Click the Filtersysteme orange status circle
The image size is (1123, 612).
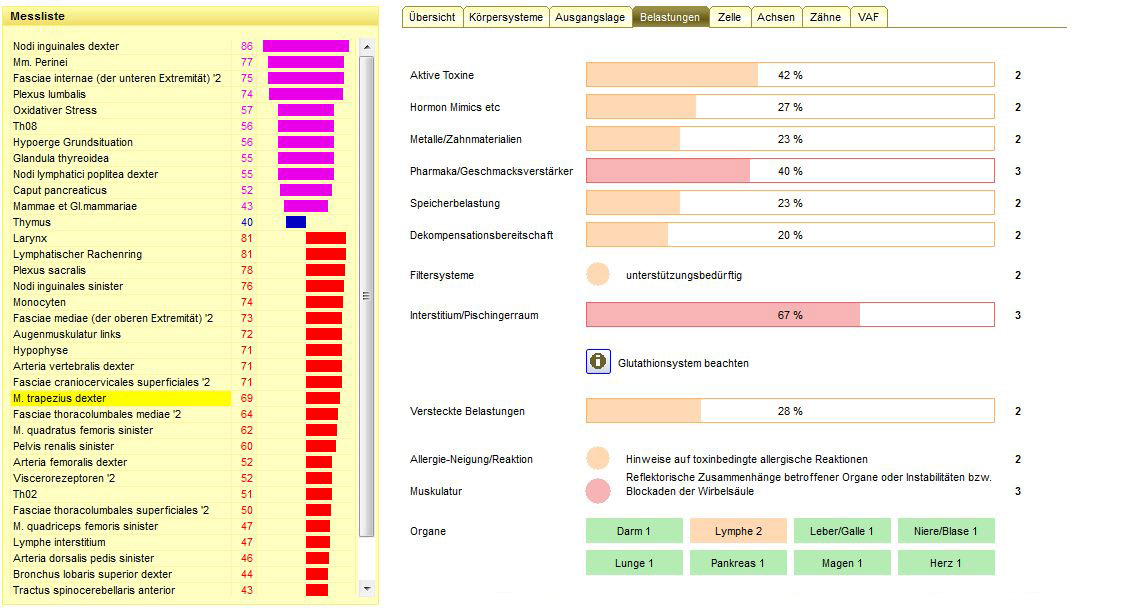[598, 275]
